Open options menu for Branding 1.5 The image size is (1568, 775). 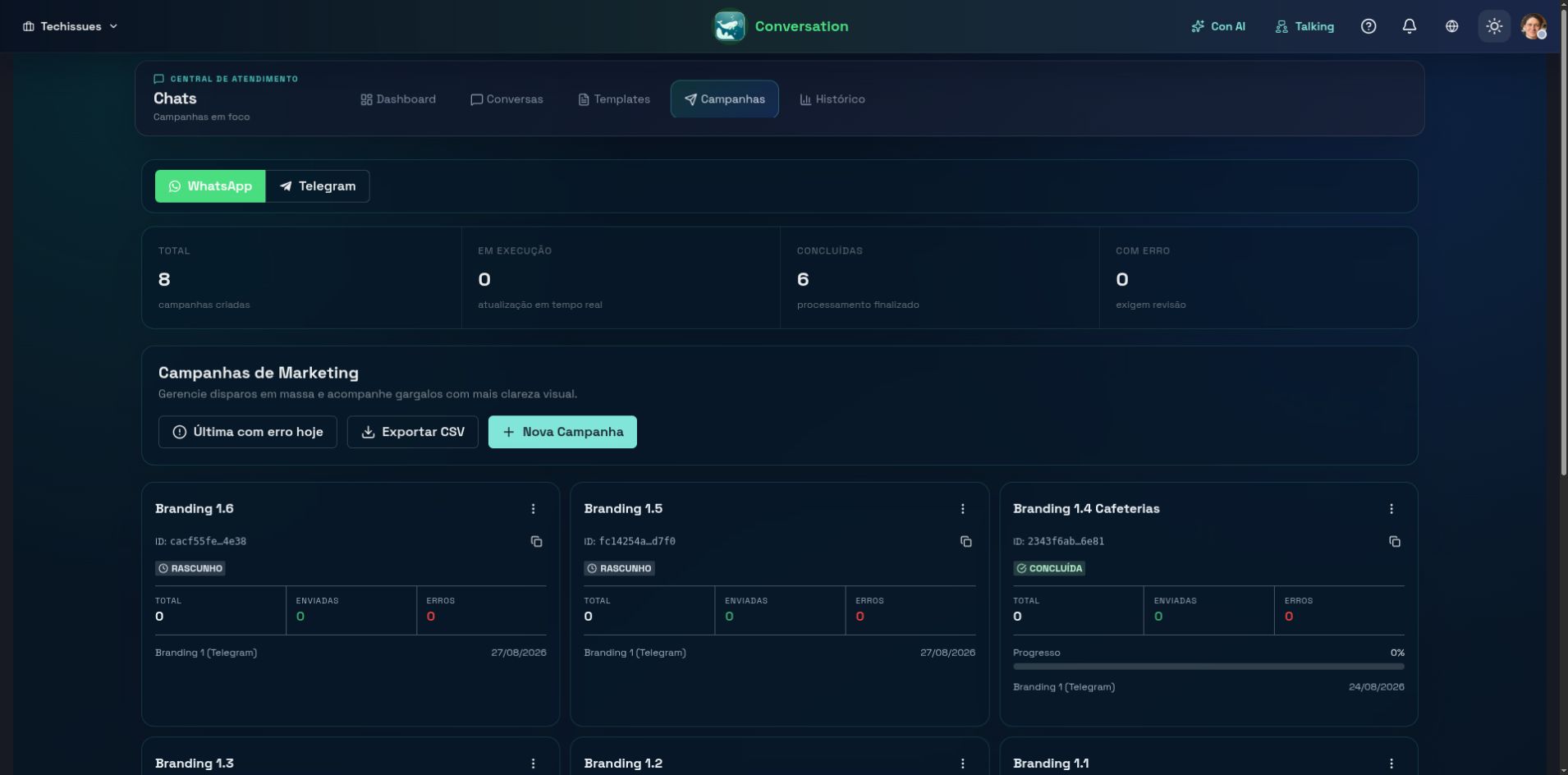click(x=962, y=509)
